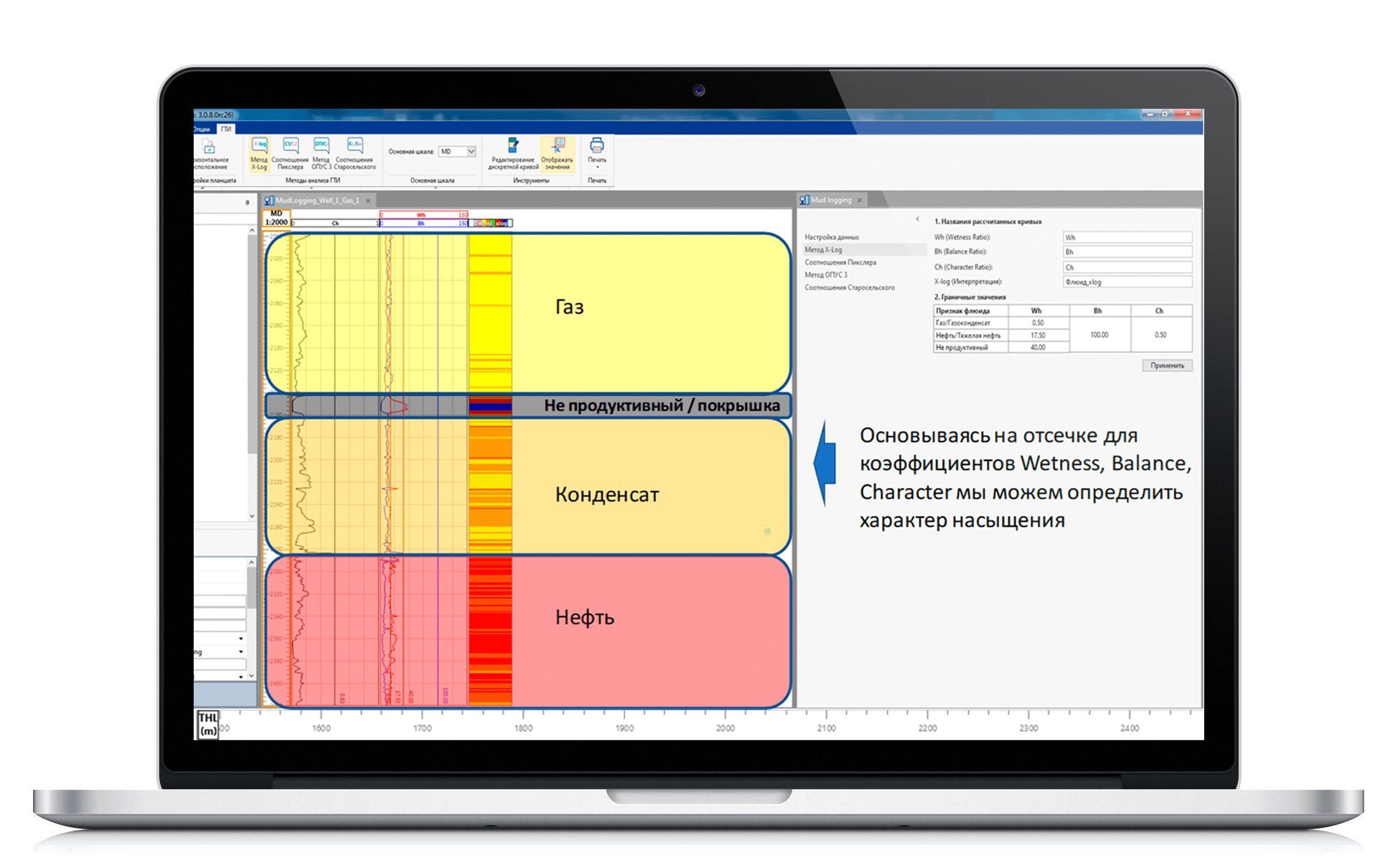
Task: Choose Метод ОПУС 3 ribbon icon
Action: [321, 154]
